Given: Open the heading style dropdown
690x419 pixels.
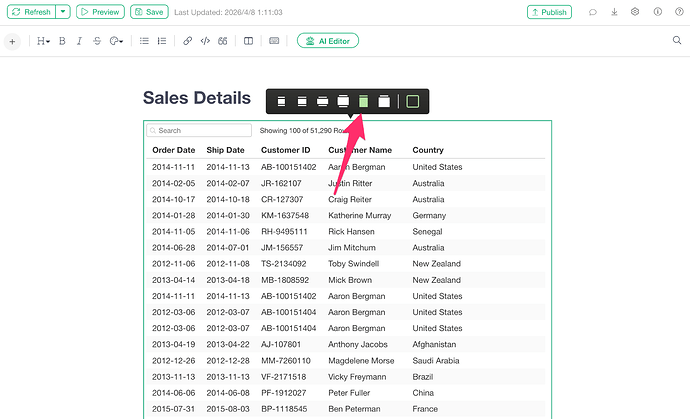Looking at the screenshot, I should [43, 41].
